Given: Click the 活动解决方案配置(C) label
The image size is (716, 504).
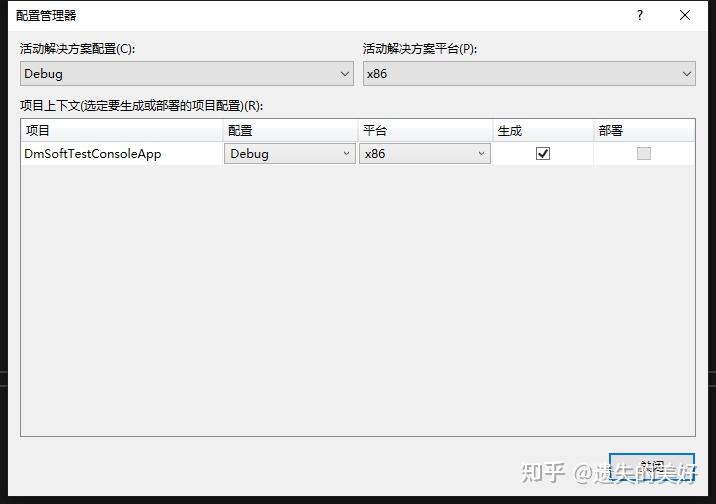Looking at the screenshot, I should [78, 48].
